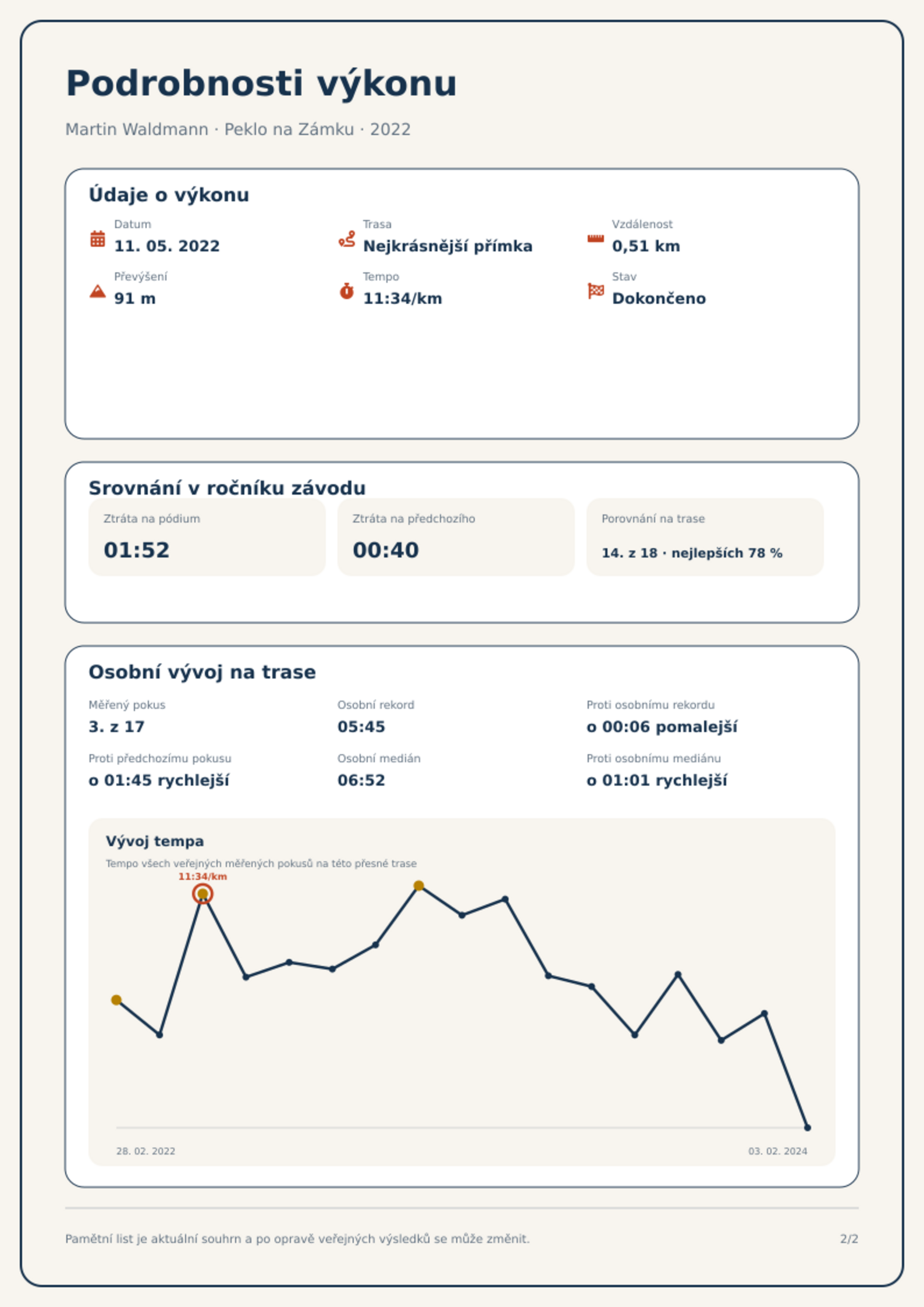This screenshot has width=924, height=1307.
Task: Click the route name Nejkrásnější přímka
Action: click(x=447, y=246)
